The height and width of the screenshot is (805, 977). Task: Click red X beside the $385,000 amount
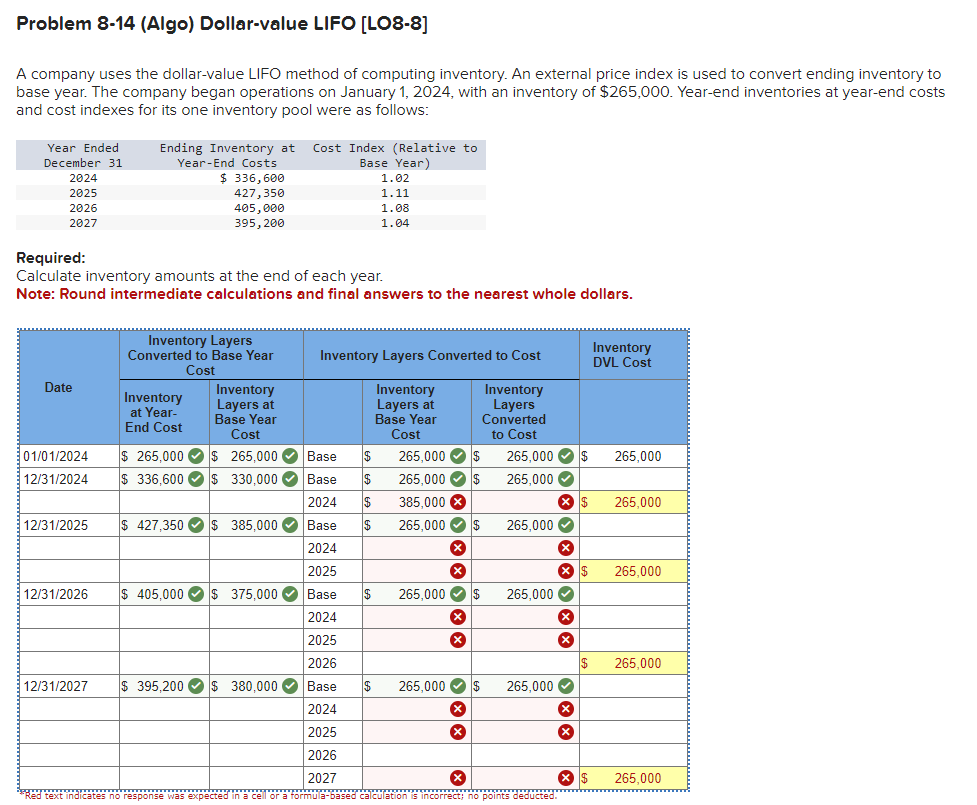point(457,502)
